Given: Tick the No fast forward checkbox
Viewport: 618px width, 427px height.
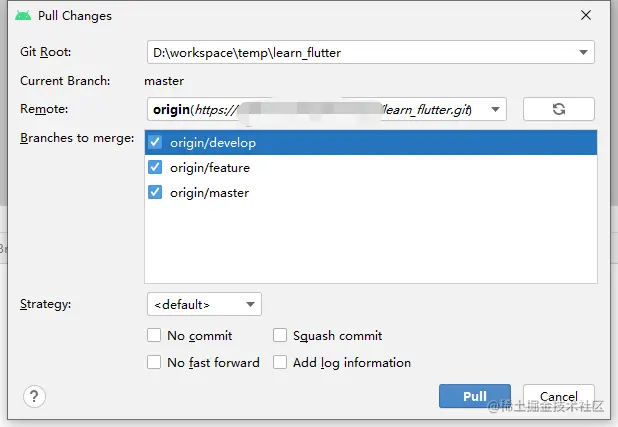Looking at the screenshot, I should point(154,362).
